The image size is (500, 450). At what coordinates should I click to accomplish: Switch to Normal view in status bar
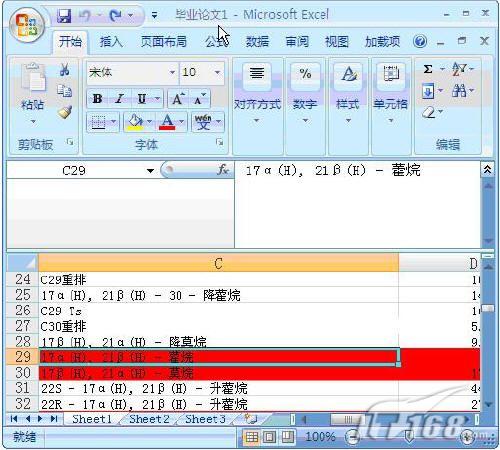[252, 437]
